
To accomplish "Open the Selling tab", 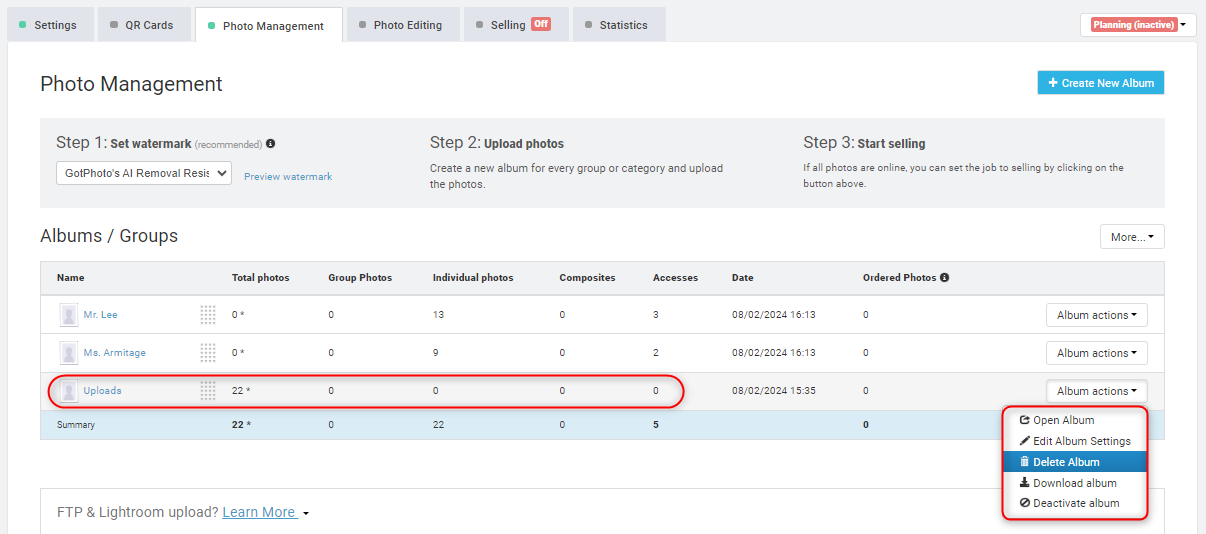I will (x=515, y=25).
